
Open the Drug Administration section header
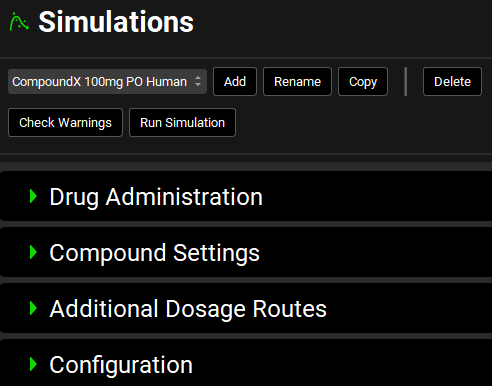[x=246, y=196]
